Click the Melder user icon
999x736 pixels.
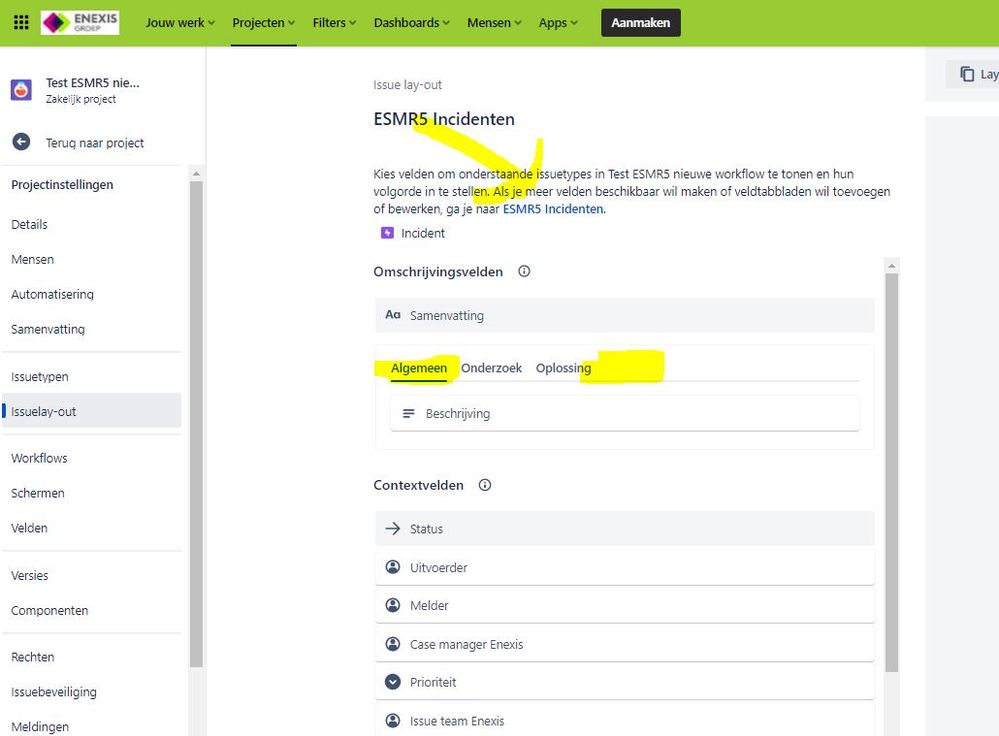[x=393, y=605]
